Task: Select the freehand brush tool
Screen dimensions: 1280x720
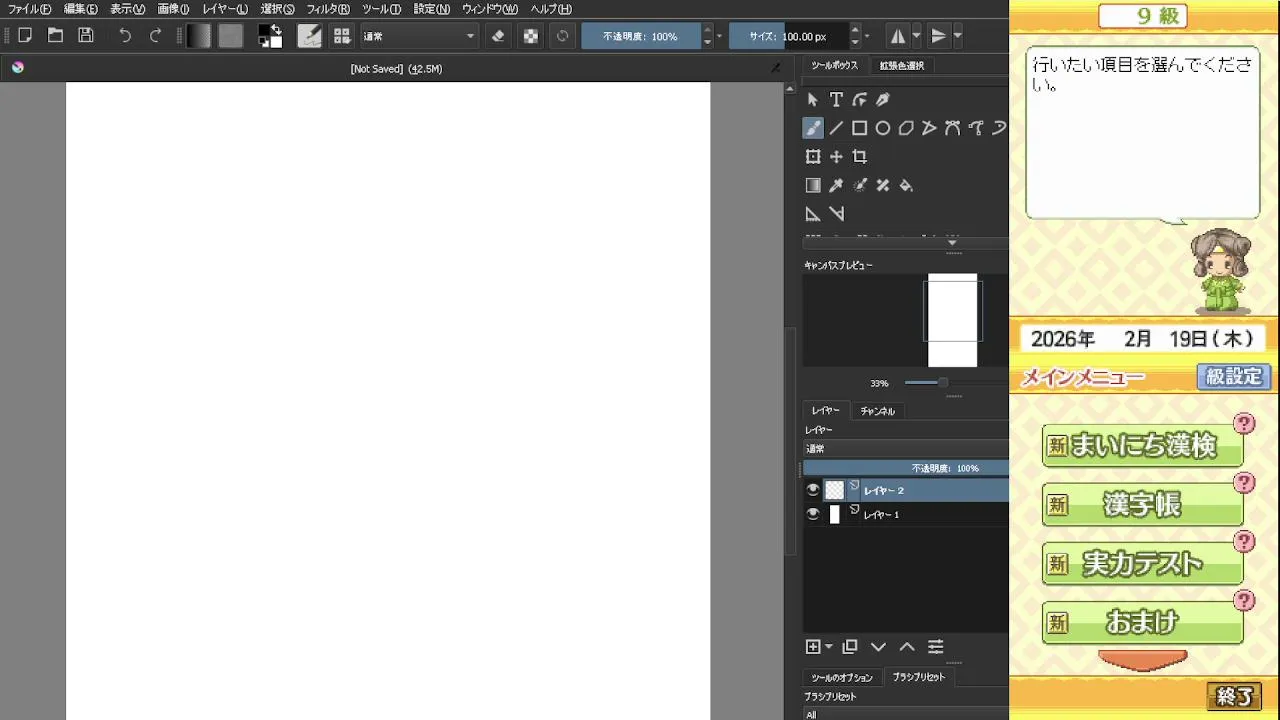Action: coord(812,128)
